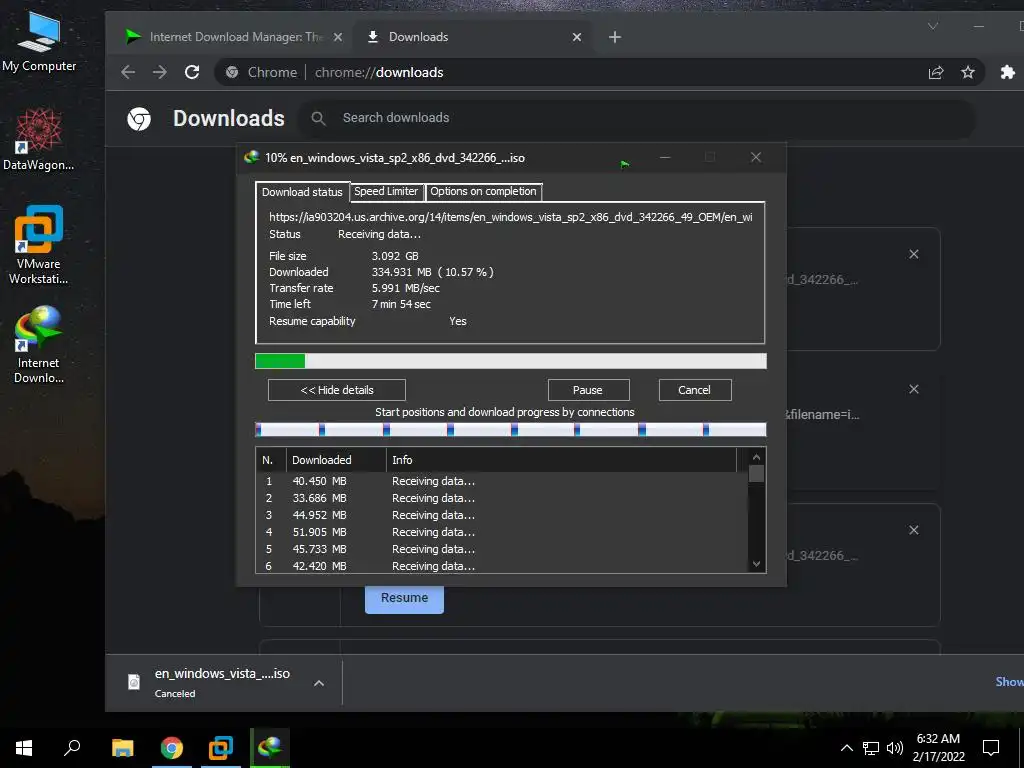The height and width of the screenshot is (768, 1024).
Task: Click the N. column header
Action: [x=270, y=460]
